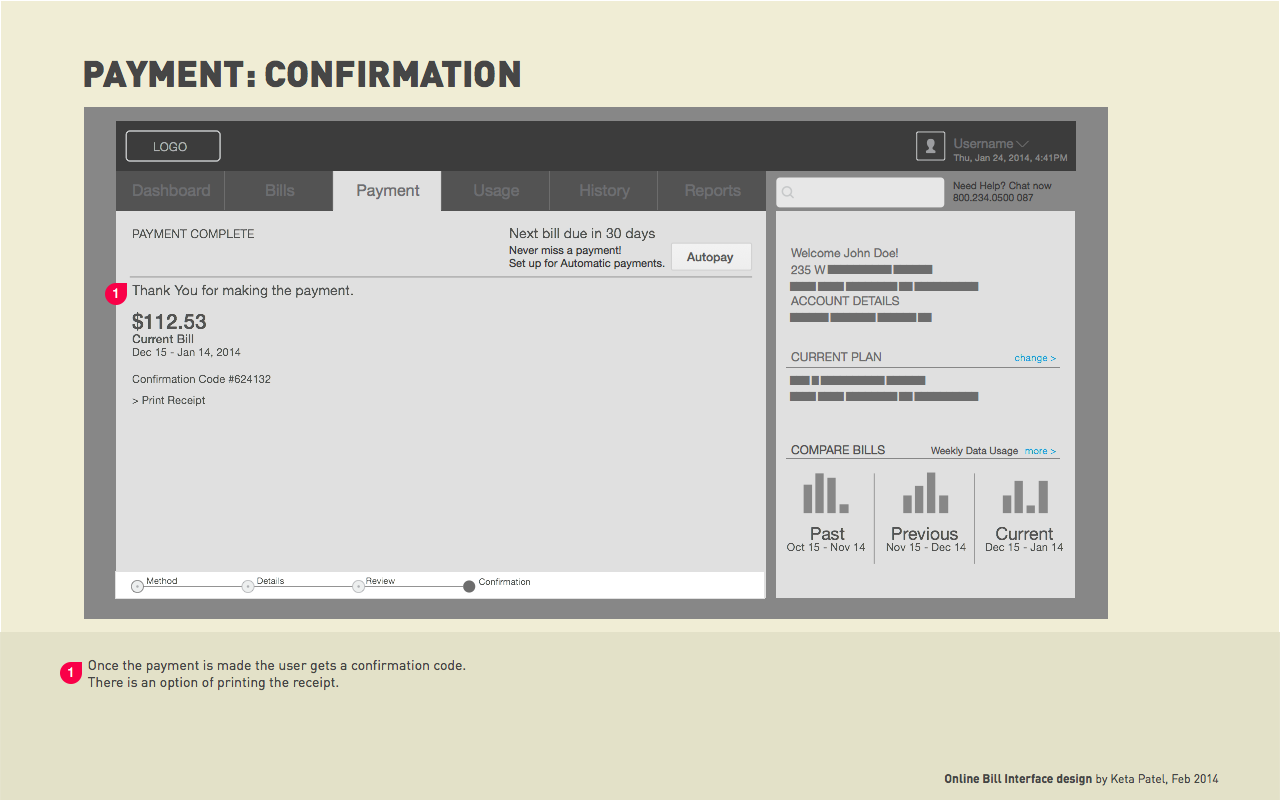
Task: Expand the Username dropdown arrow
Action: pos(1022,144)
